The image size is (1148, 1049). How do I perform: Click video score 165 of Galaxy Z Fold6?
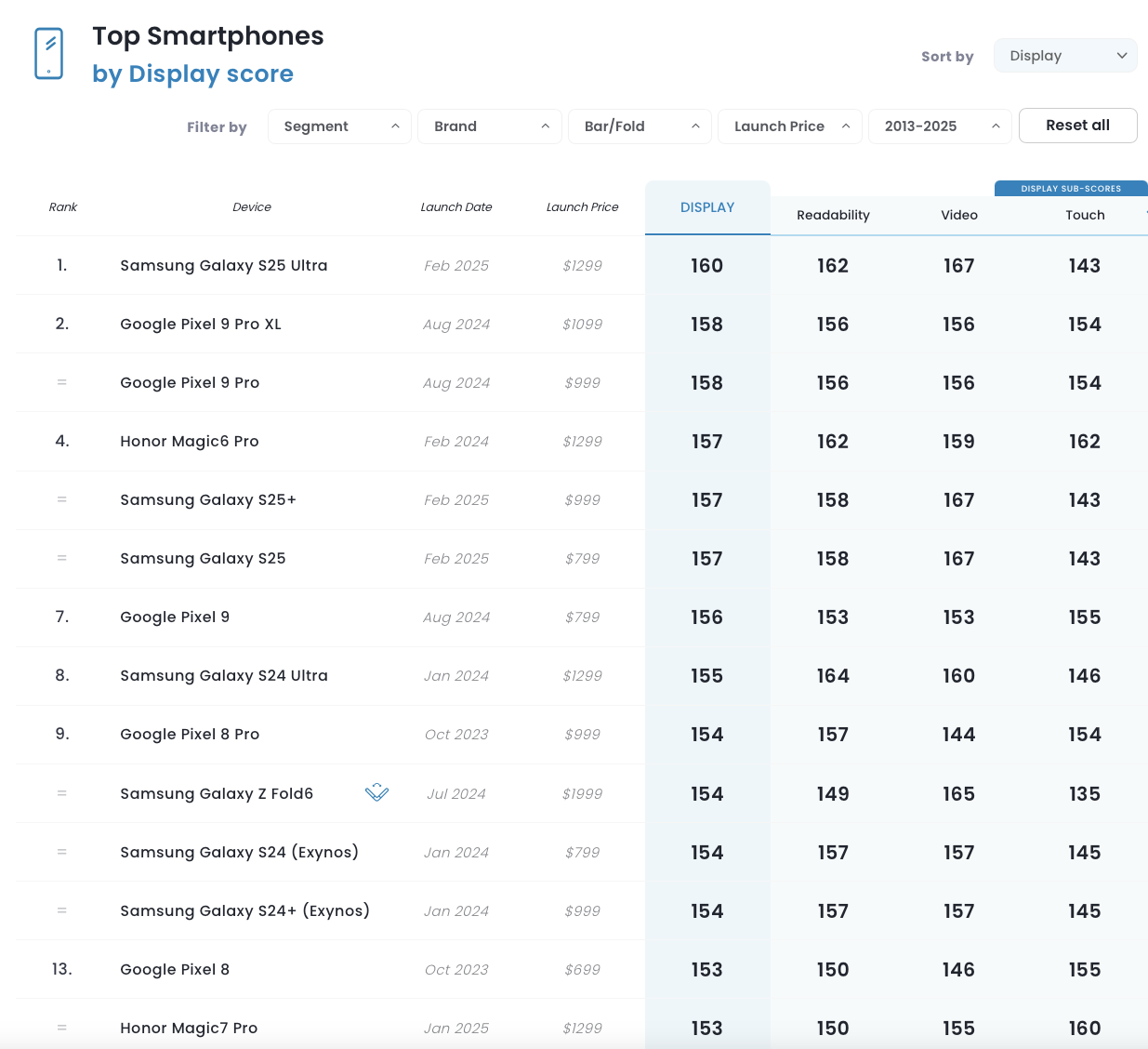(x=958, y=794)
